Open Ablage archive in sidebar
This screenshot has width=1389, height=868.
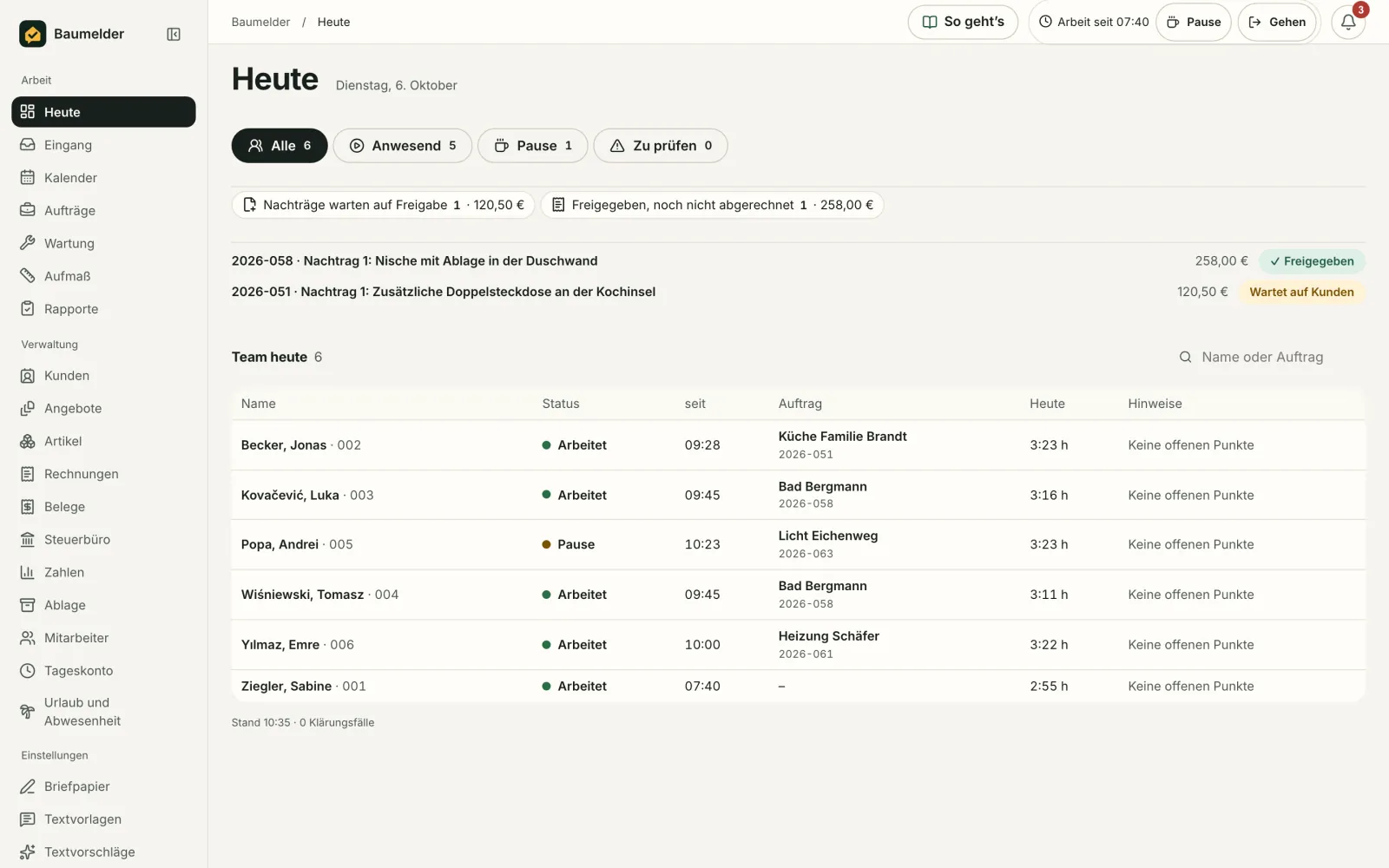[x=103, y=605]
